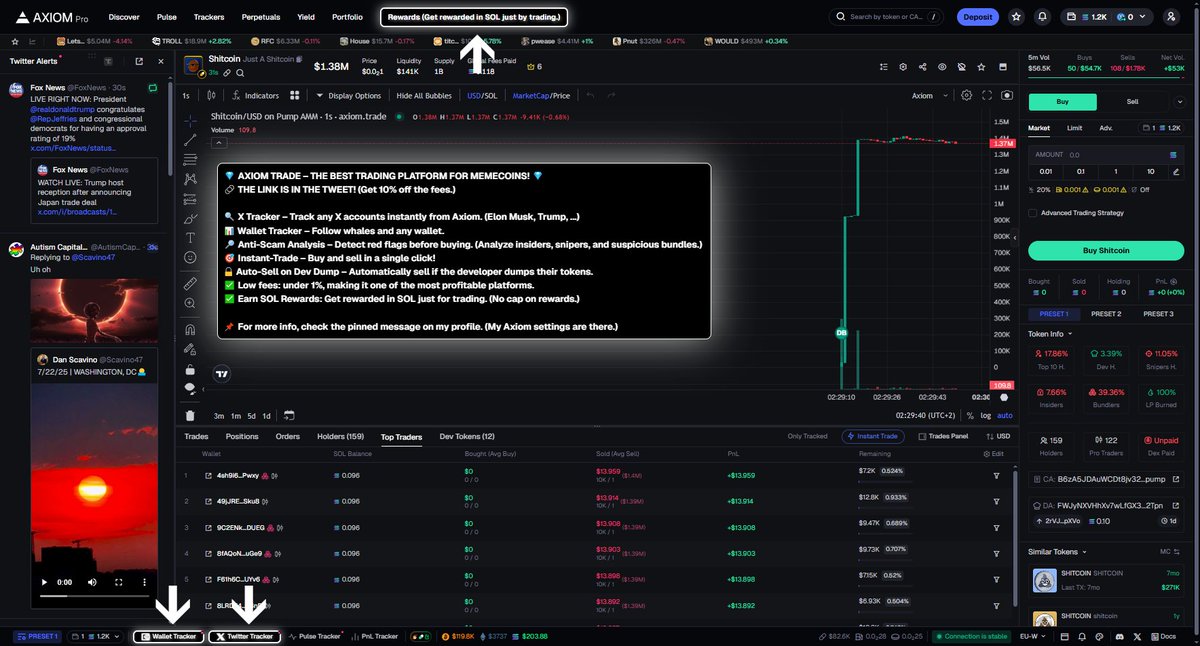The width and height of the screenshot is (1200, 646).
Task: Select the ruler measure tool
Action: (x=190, y=284)
